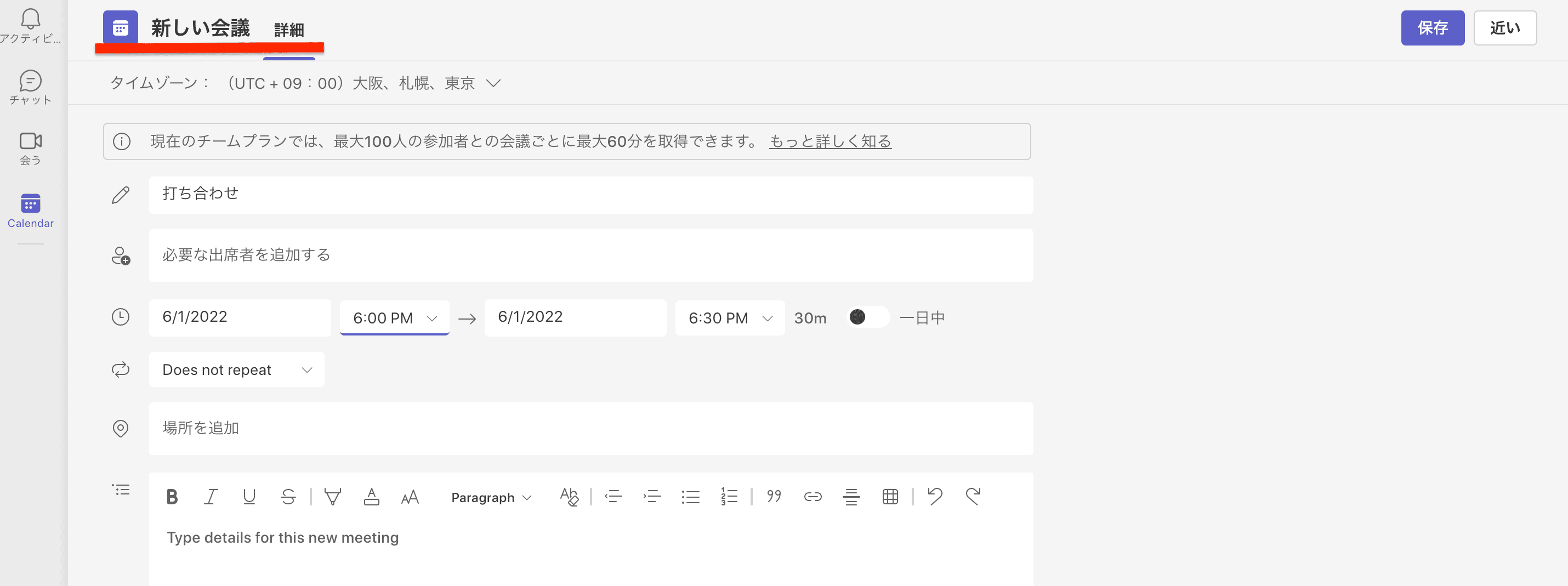This screenshot has height=586, width=1568.
Task: Click the Undo arrow icon
Action: click(x=935, y=497)
